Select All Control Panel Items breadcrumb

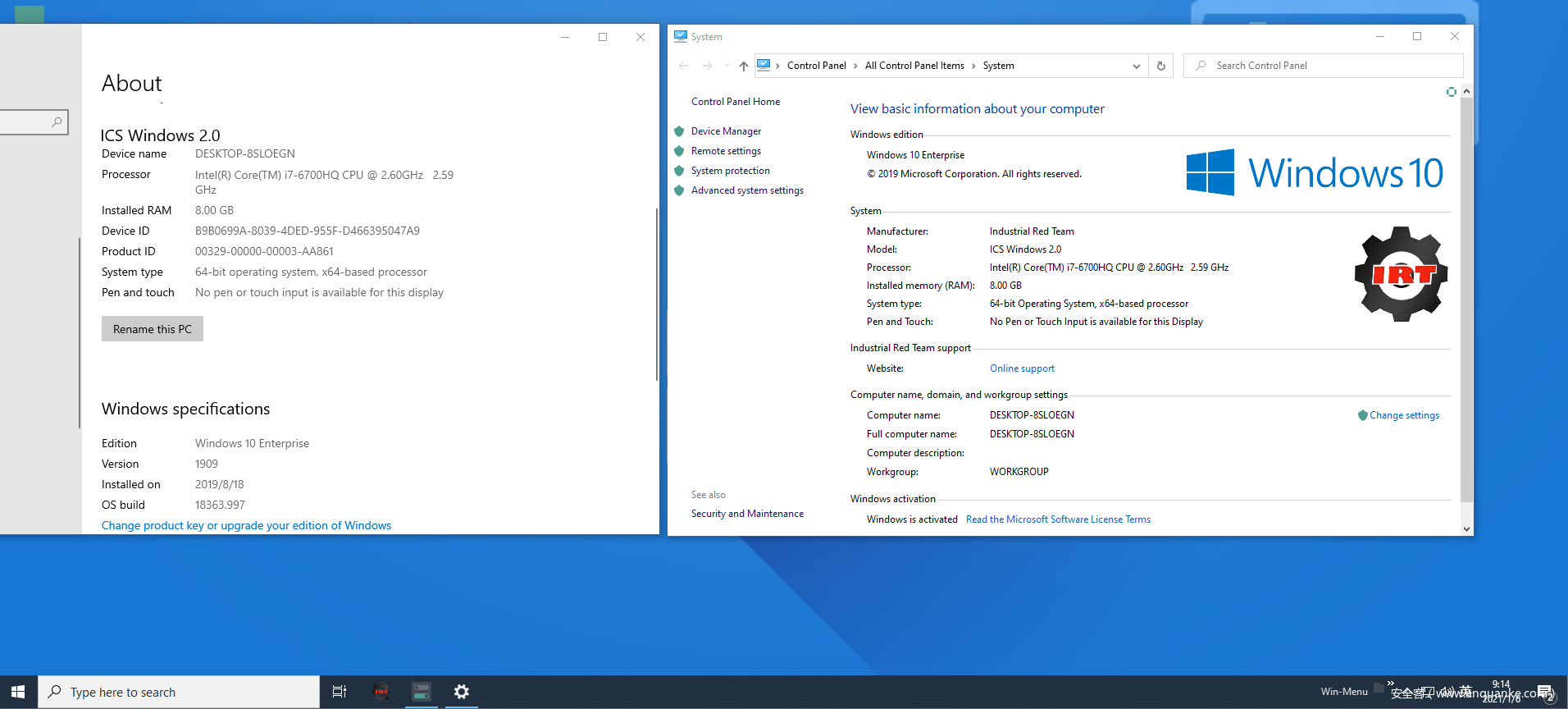[914, 66]
